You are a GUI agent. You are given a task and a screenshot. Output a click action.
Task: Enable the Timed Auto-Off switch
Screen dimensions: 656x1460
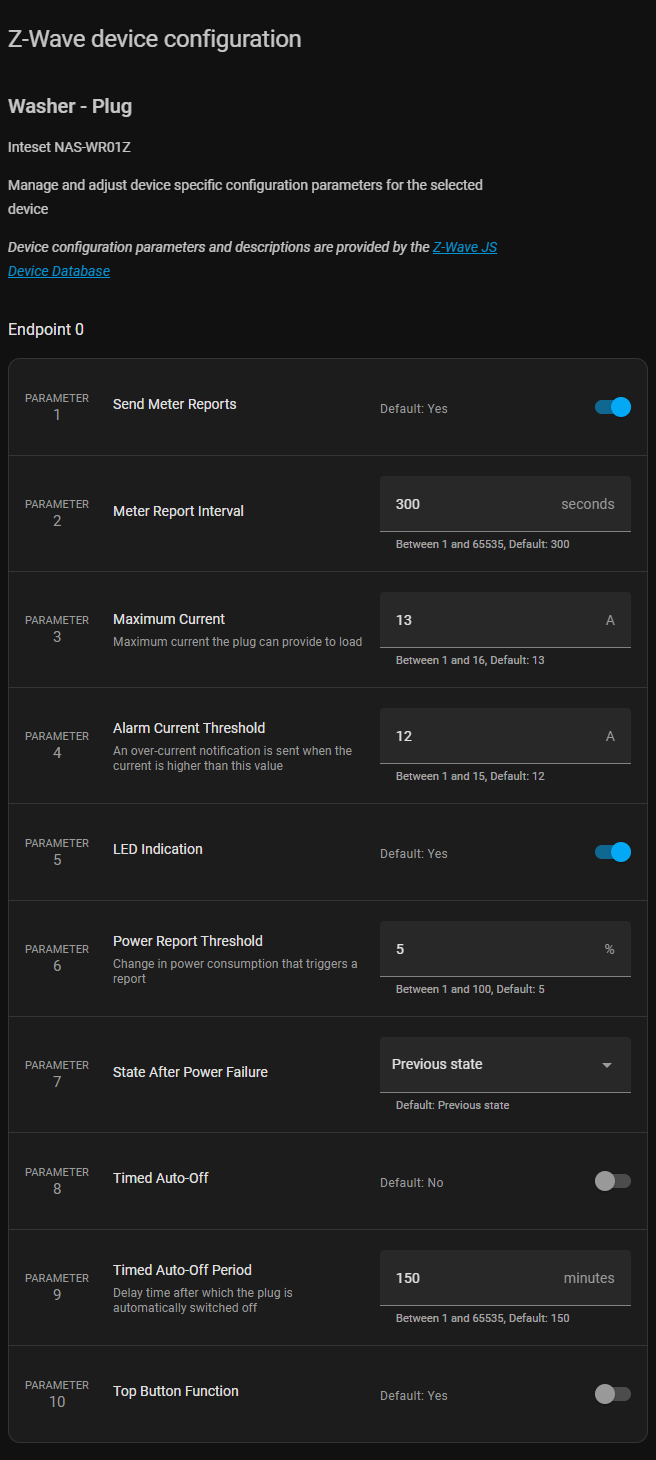pos(612,1181)
